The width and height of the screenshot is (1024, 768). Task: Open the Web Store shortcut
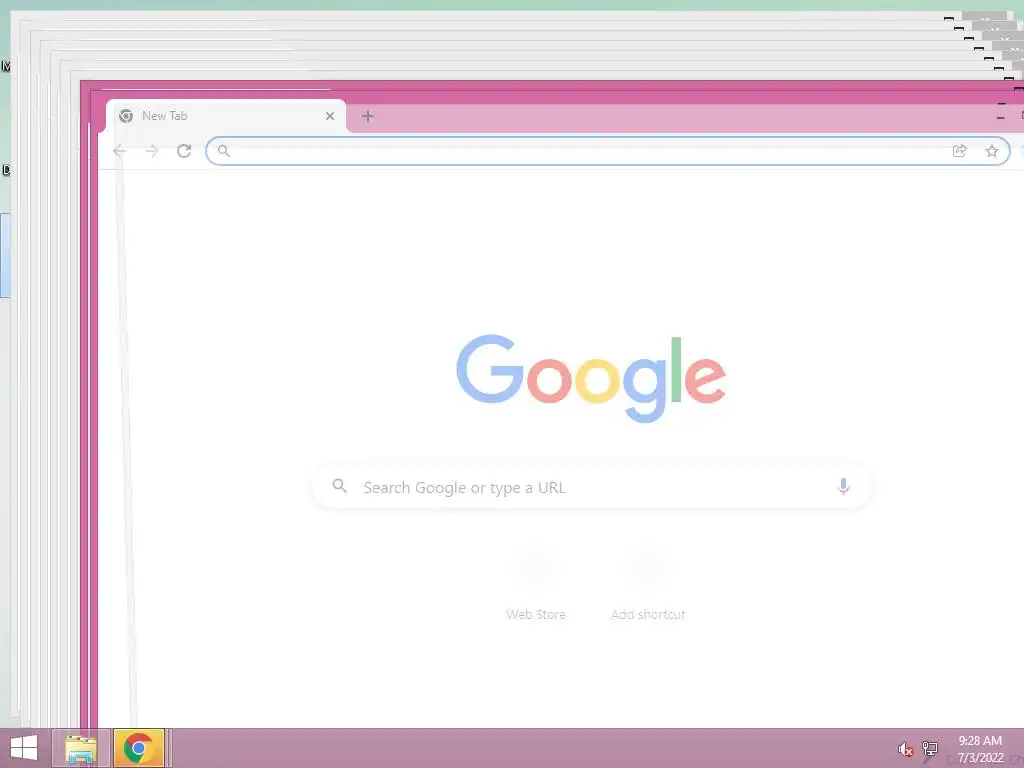tap(536, 585)
